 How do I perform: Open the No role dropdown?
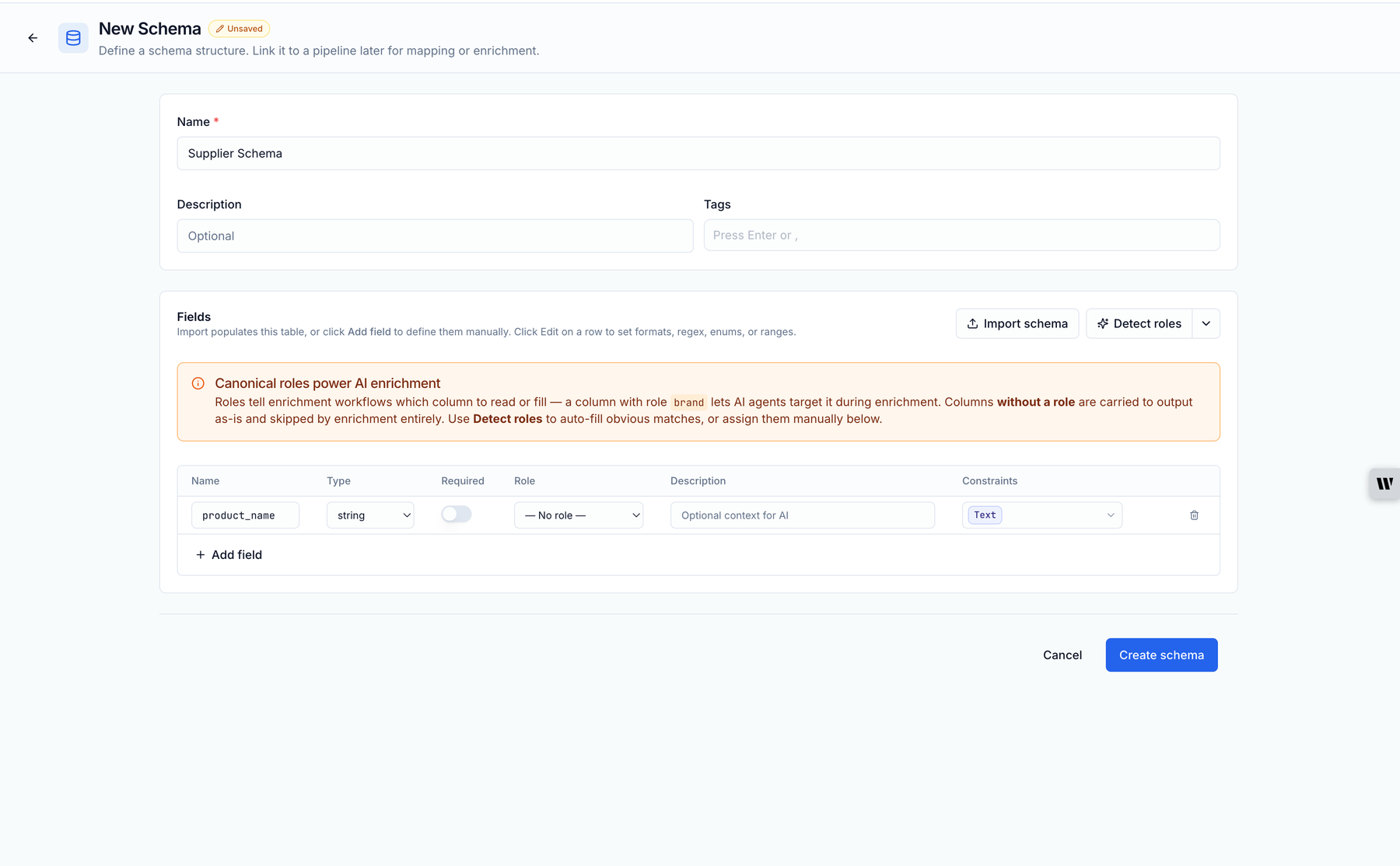pyautogui.click(x=579, y=515)
